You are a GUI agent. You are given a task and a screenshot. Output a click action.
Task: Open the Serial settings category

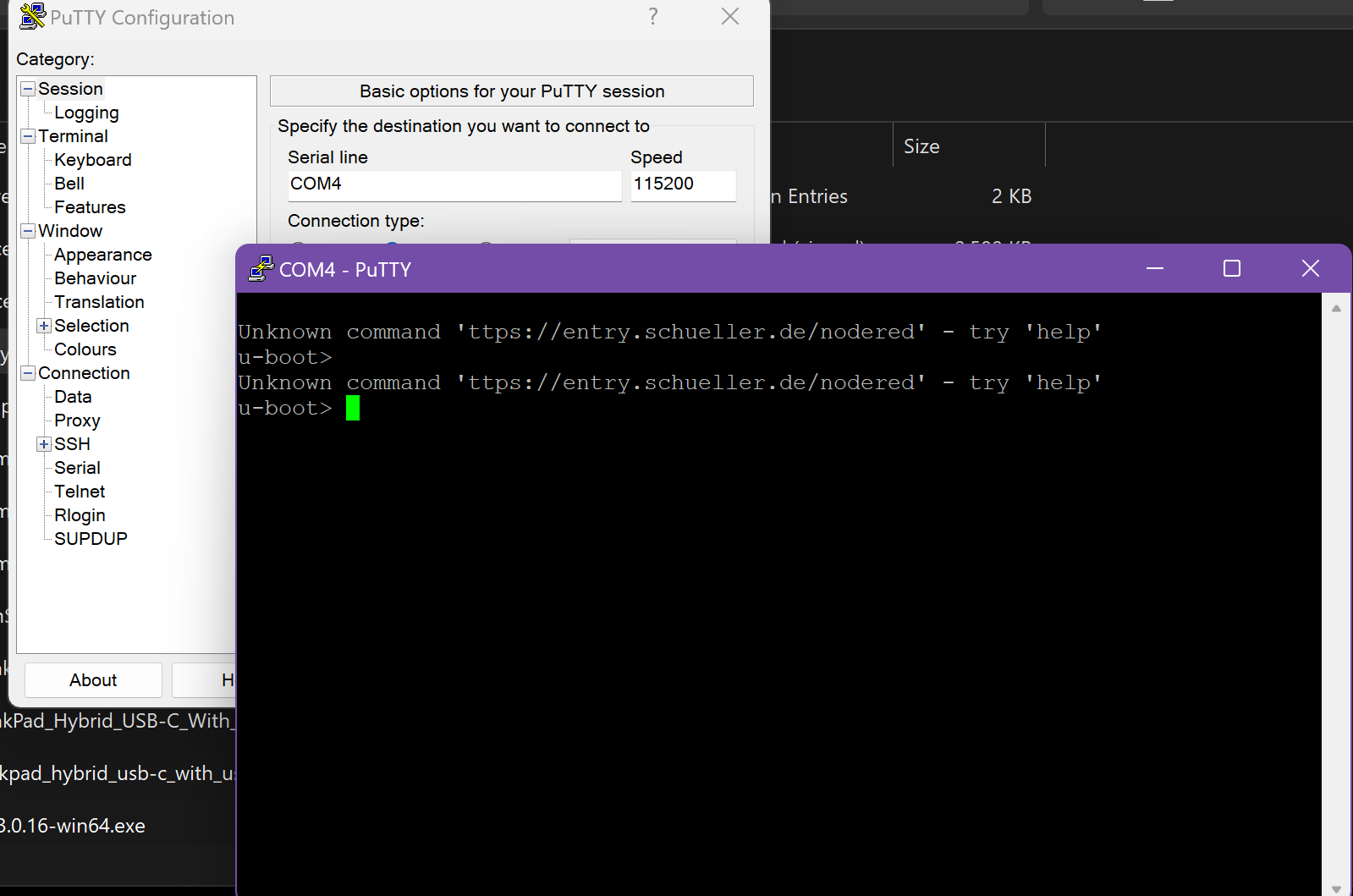pyautogui.click(x=77, y=468)
